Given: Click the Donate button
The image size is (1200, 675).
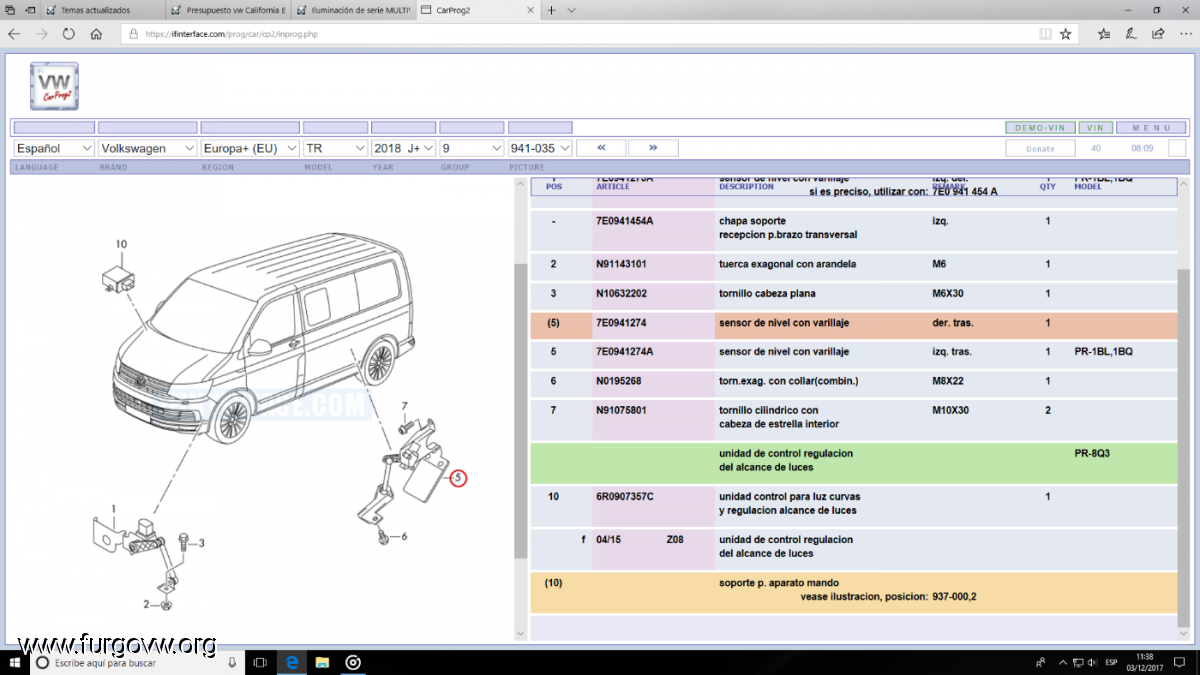Looking at the screenshot, I should coord(1040,148).
